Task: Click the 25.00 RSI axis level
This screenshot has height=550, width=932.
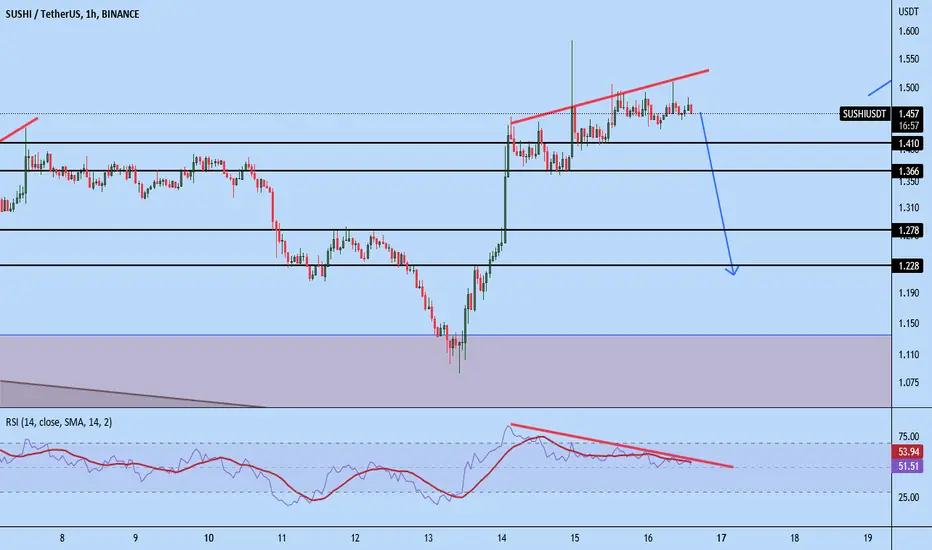Action: (909, 497)
